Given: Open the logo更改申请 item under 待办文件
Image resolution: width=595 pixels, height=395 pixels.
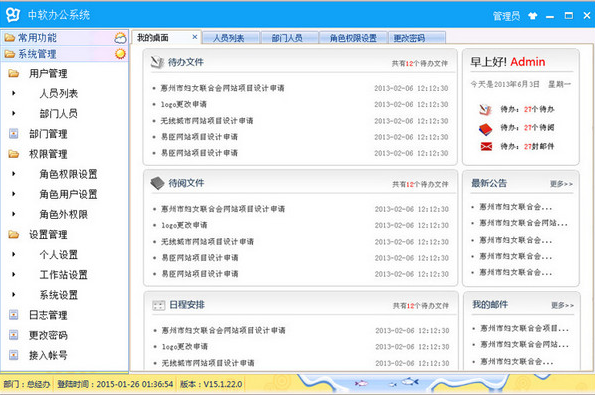Looking at the screenshot, I should 184,104.
